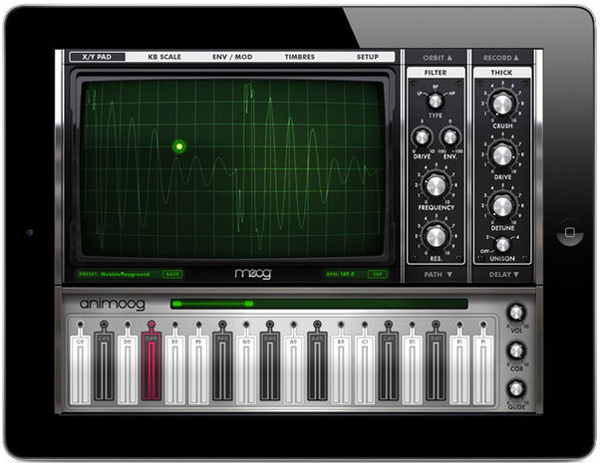The image size is (600, 463).
Task: Open the ENV / MOD tab
Action: tap(232, 57)
